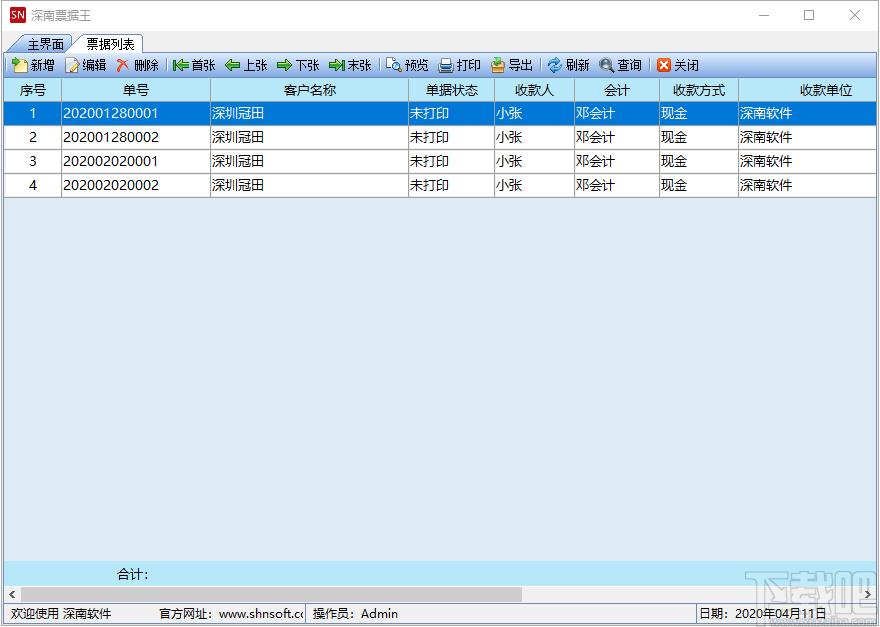The width and height of the screenshot is (880, 627).
Task: Select row with 单号 202001280002
Action: pyautogui.click(x=439, y=138)
